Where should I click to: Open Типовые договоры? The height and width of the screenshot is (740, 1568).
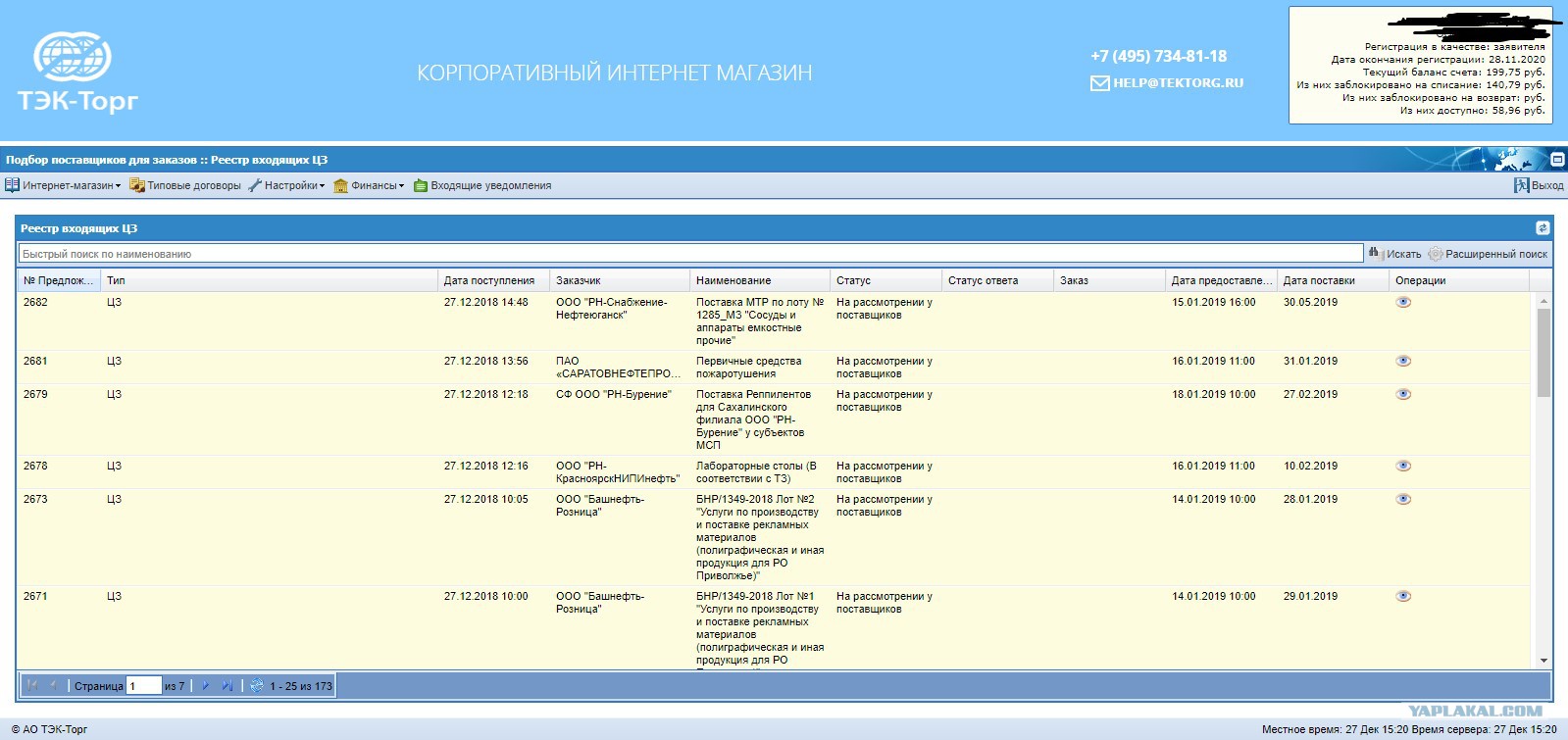pyautogui.click(x=185, y=185)
